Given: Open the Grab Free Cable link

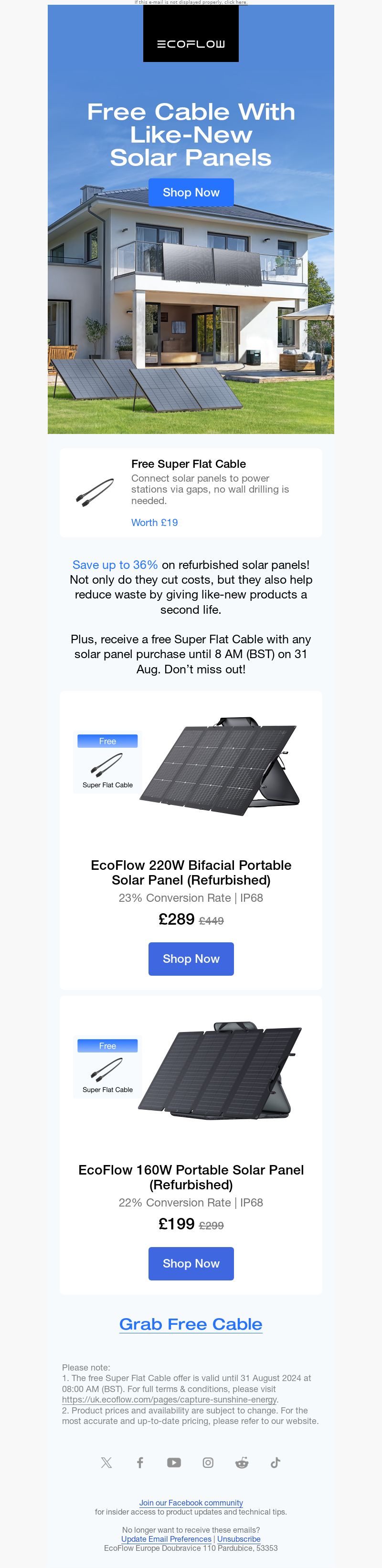Looking at the screenshot, I should click(191, 1324).
